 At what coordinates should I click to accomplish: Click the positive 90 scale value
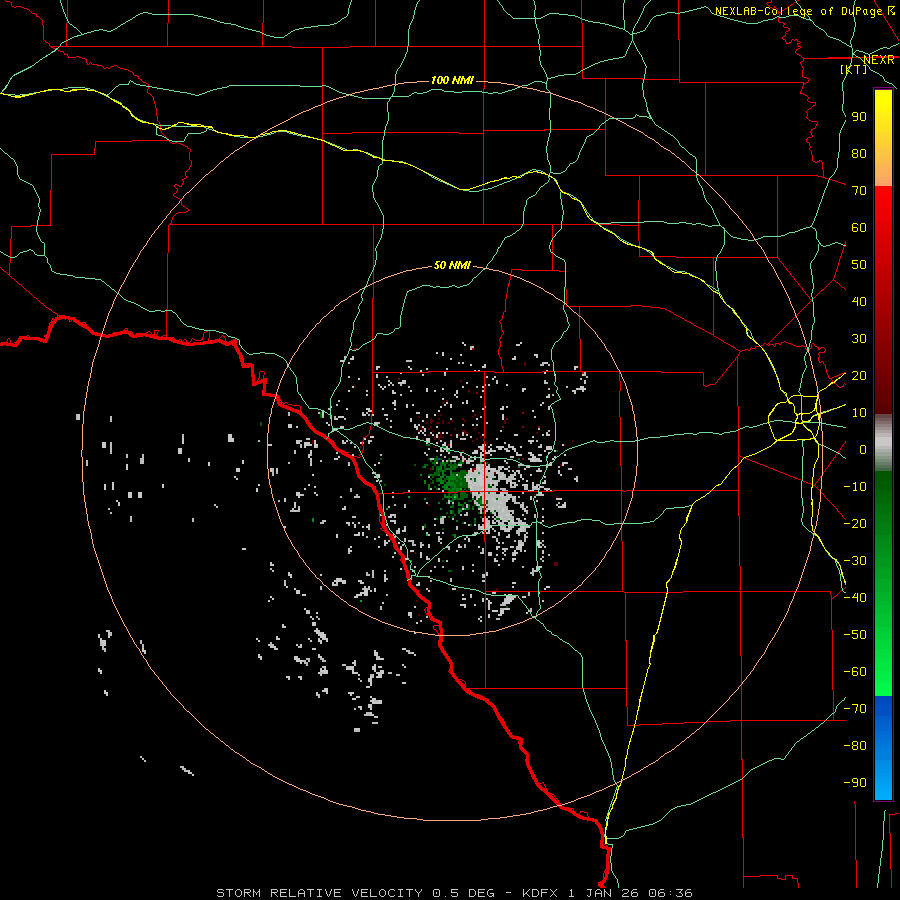(859, 117)
